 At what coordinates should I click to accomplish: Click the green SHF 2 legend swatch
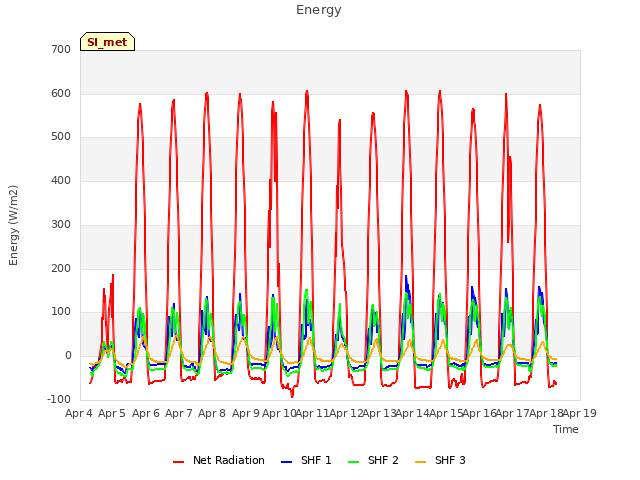tap(353, 462)
